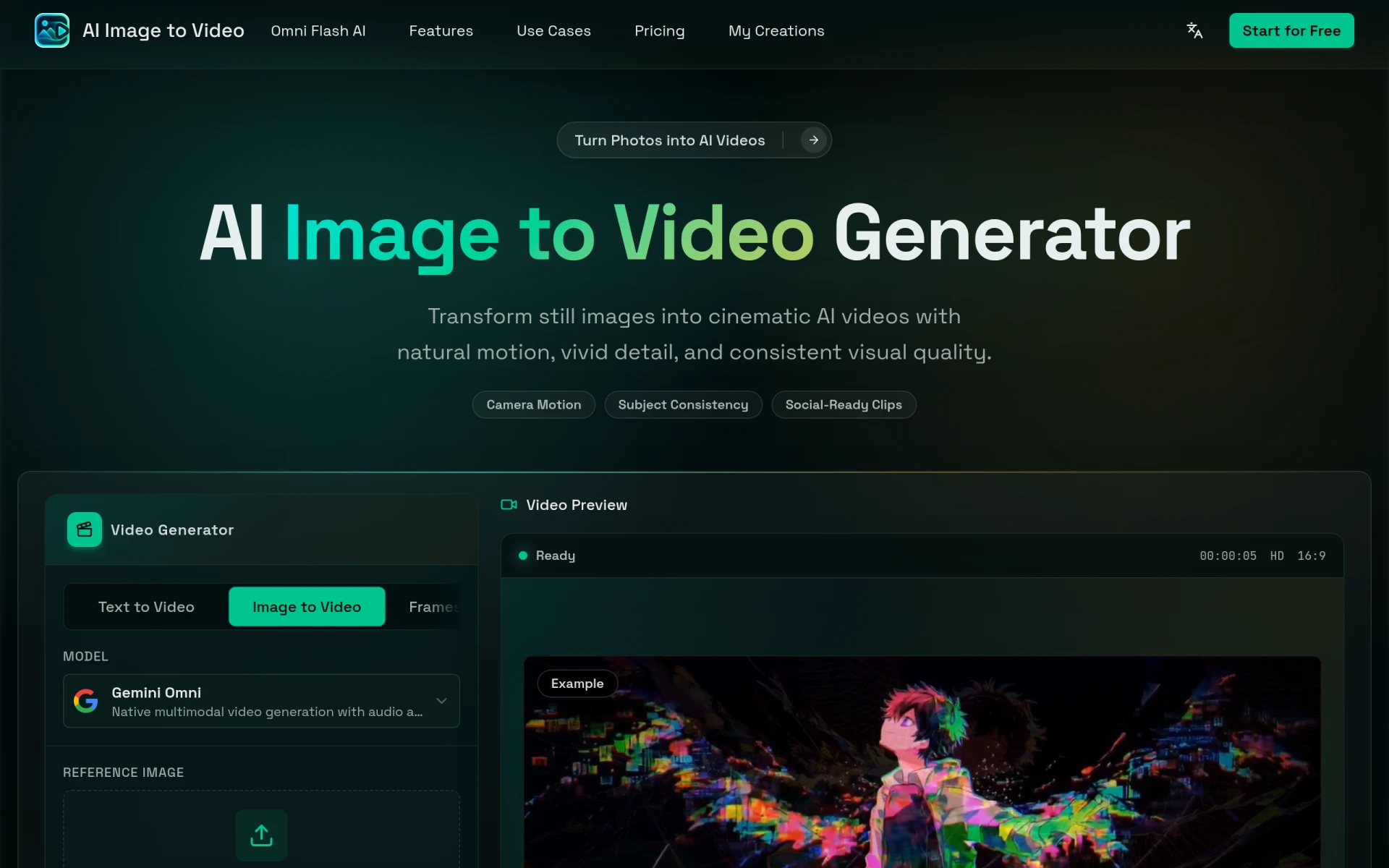Image resolution: width=1389 pixels, height=868 pixels.
Task: Click the upload icon under Reference Image
Action: 261,835
